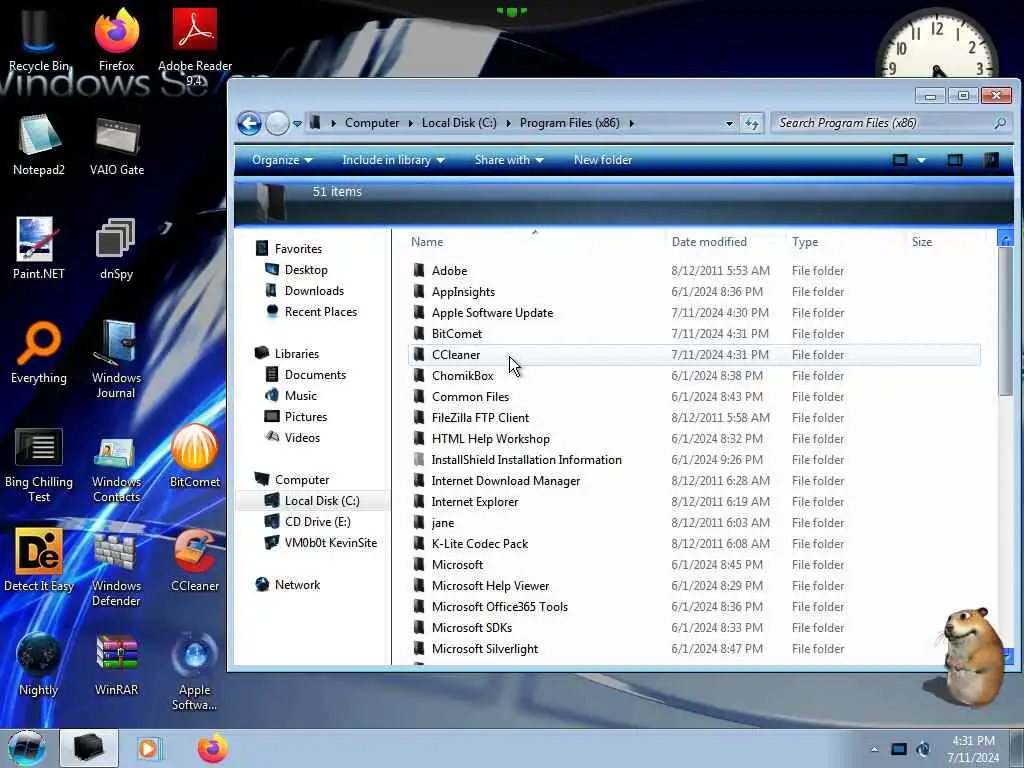The height and width of the screenshot is (768, 1024).
Task: Select the Documents library
Action: tap(315, 375)
